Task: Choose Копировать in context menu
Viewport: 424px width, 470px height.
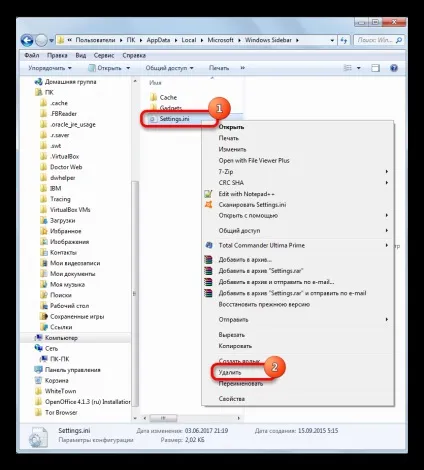Action: point(235,346)
